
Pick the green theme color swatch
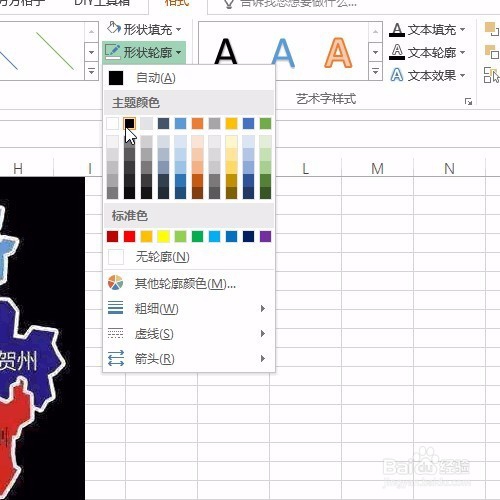(265, 124)
